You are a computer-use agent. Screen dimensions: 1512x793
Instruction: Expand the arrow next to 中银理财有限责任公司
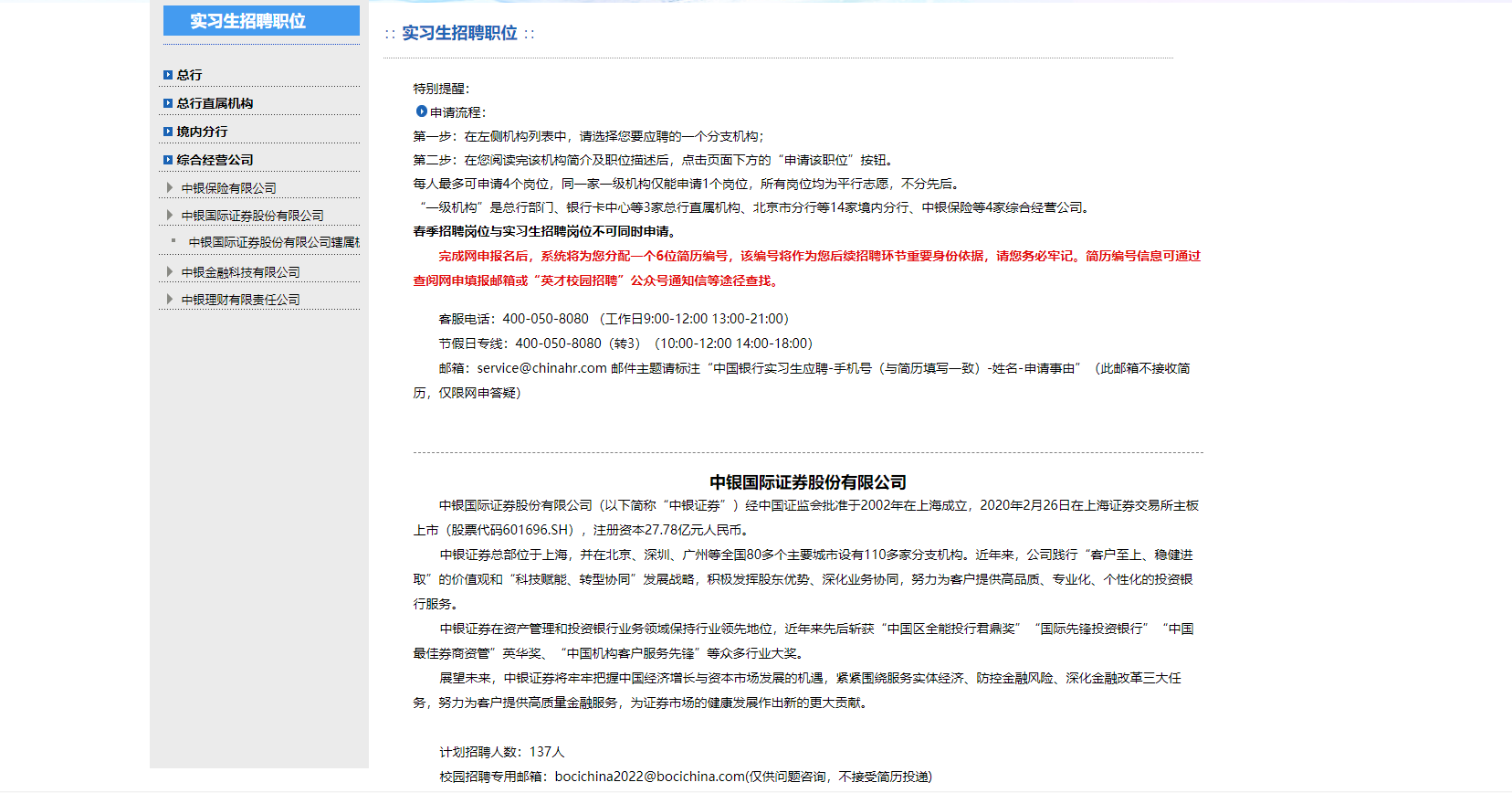[170, 299]
